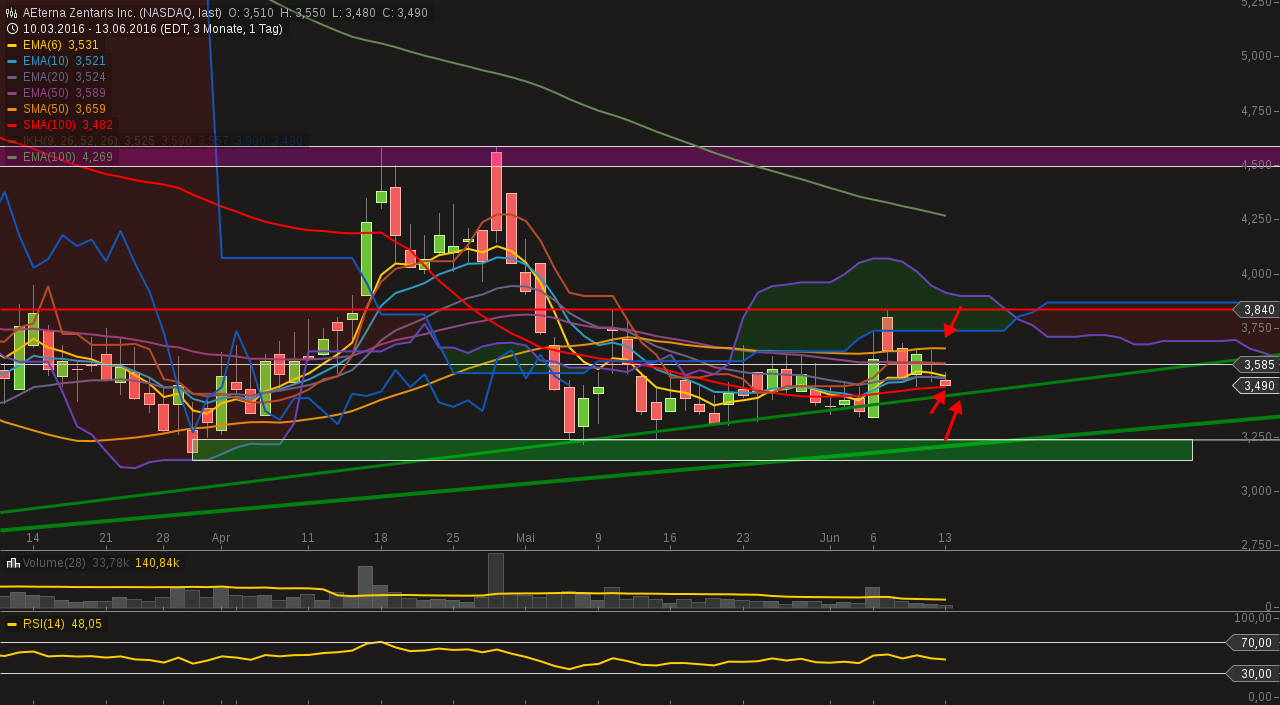
Task: Click the candlestick chart-type icon beside AEterna Zentaris
Action: pos(12,13)
